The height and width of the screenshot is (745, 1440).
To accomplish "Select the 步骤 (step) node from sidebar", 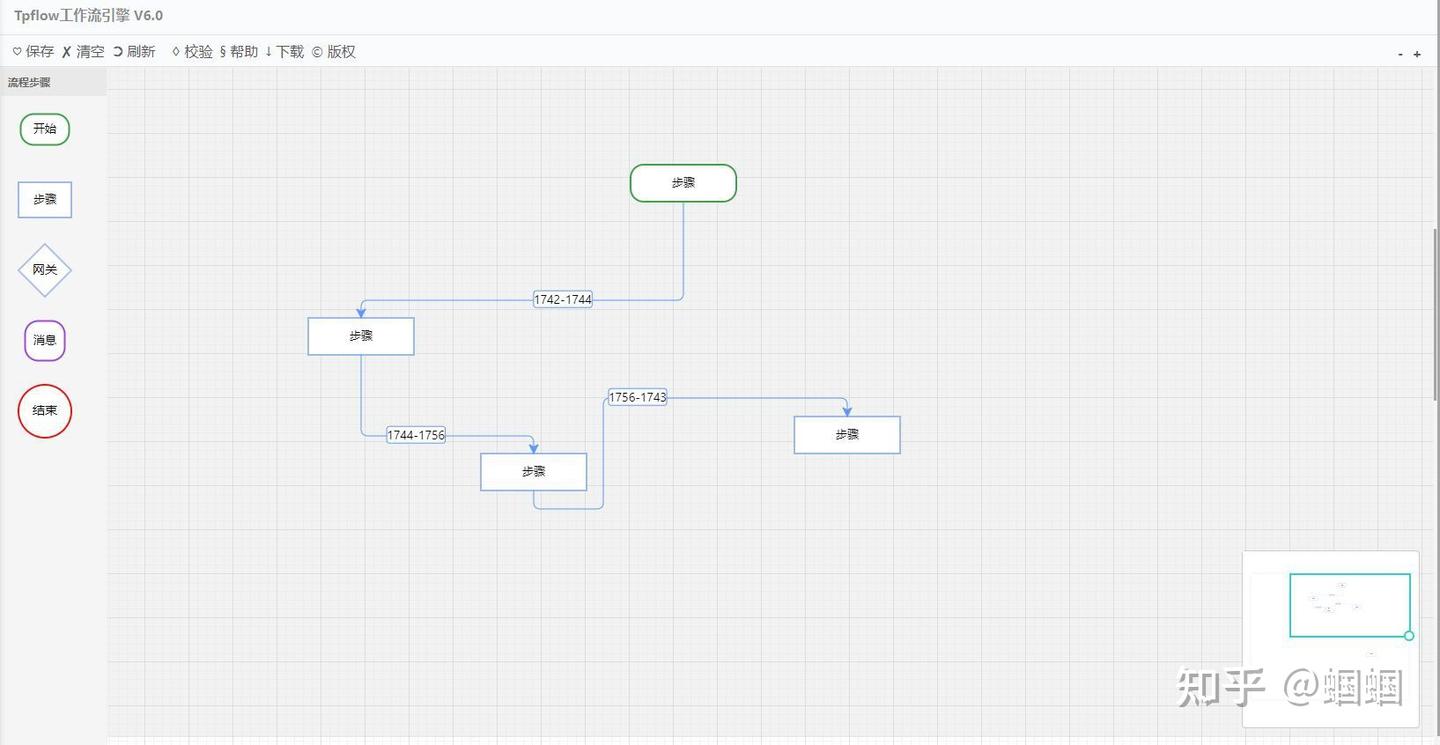I will click(44, 199).
